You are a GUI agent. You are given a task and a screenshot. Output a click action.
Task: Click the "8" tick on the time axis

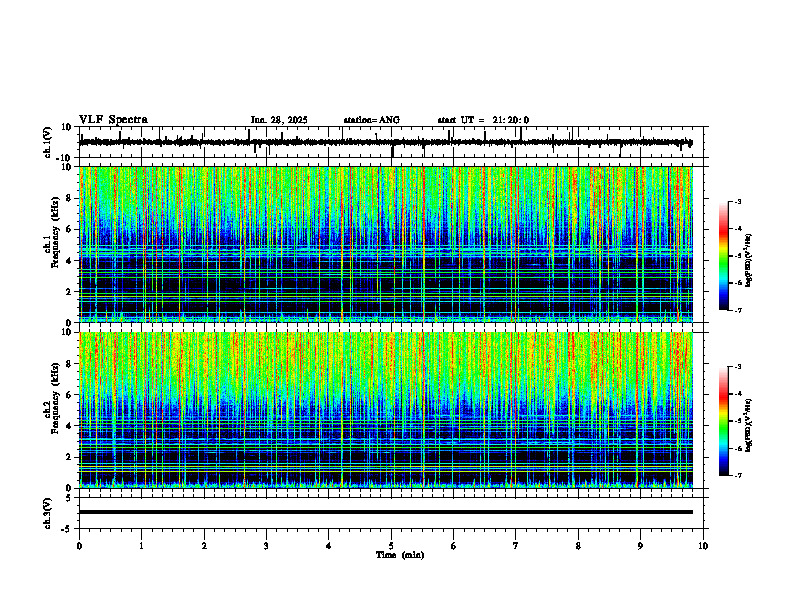(x=578, y=546)
